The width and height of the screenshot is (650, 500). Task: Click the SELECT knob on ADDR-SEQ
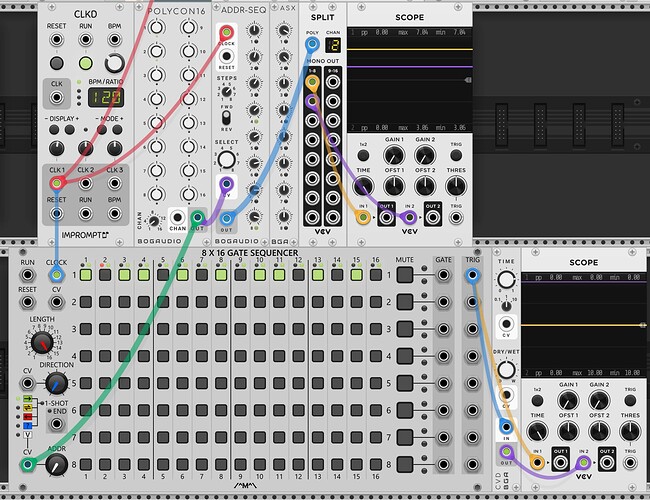click(x=226, y=159)
